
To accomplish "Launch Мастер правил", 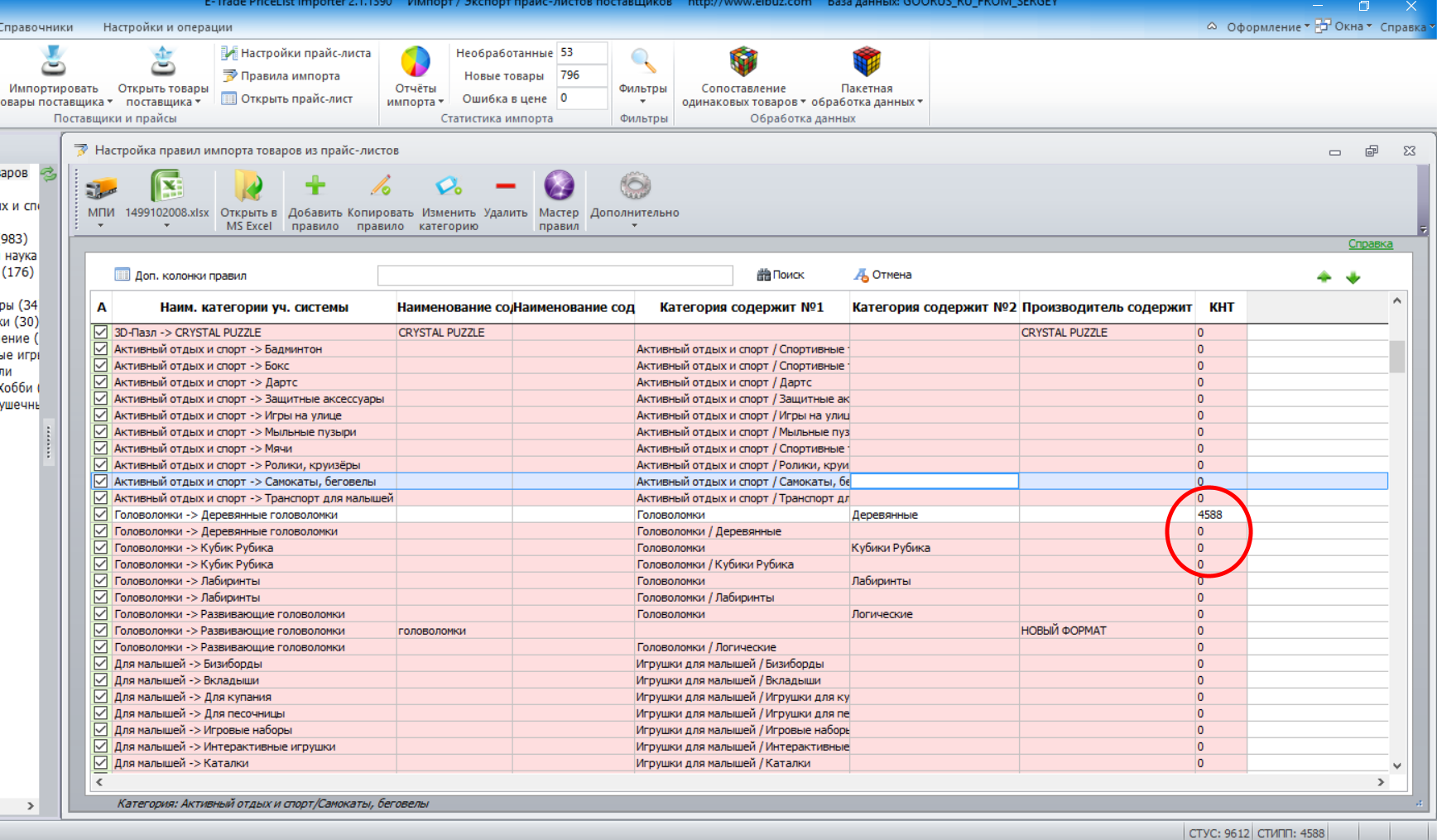I will 559,199.
